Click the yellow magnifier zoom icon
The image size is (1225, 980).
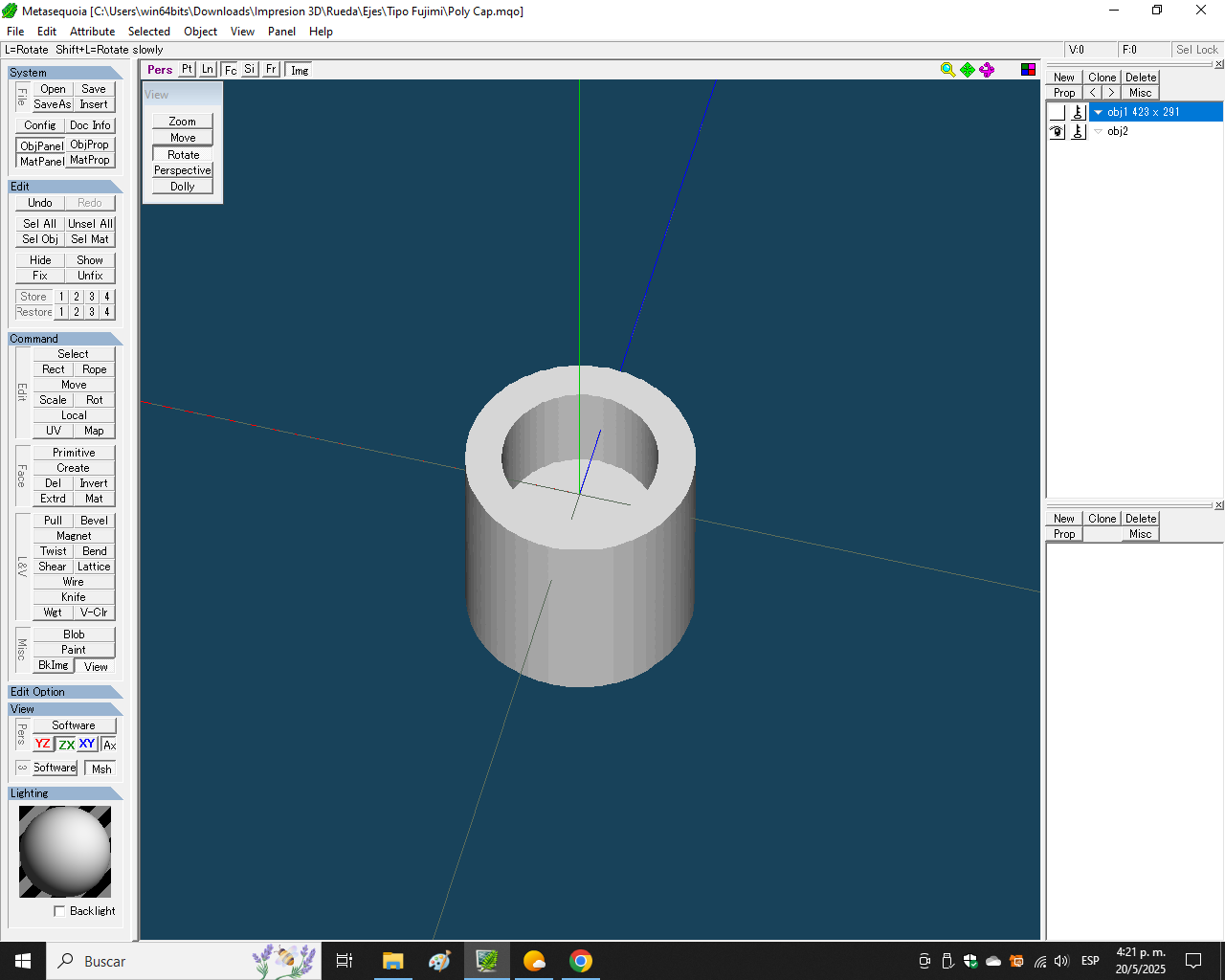(x=947, y=70)
